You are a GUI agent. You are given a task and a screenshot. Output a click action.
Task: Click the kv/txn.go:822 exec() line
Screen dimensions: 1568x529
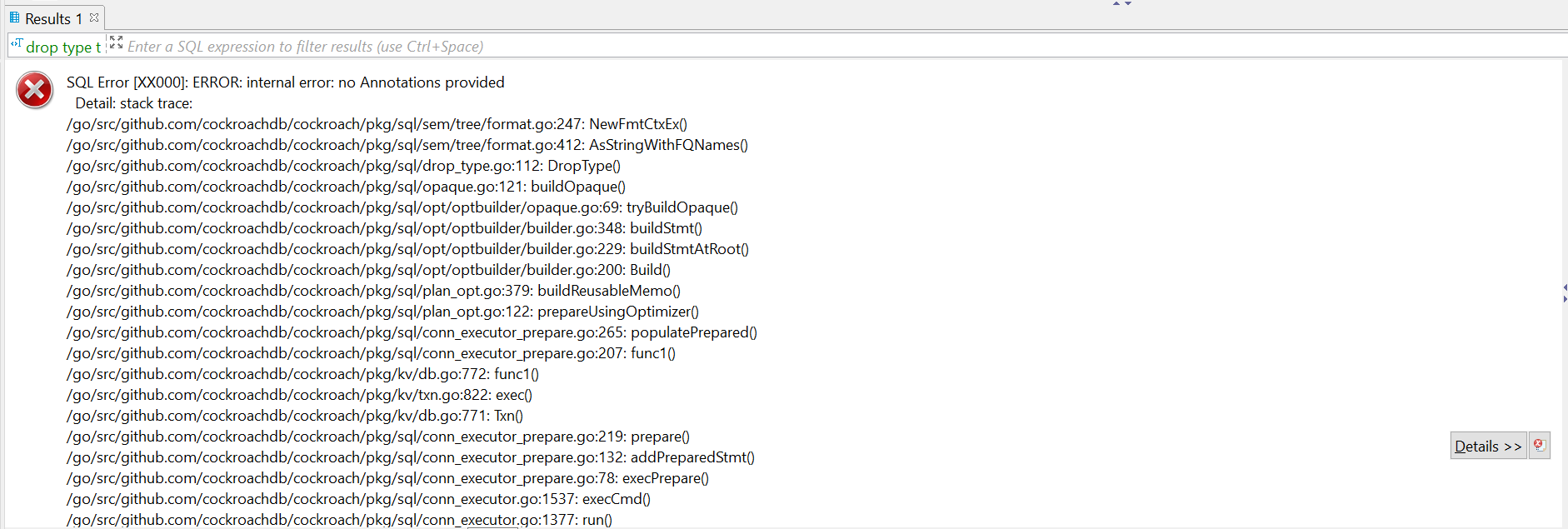click(x=299, y=395)
